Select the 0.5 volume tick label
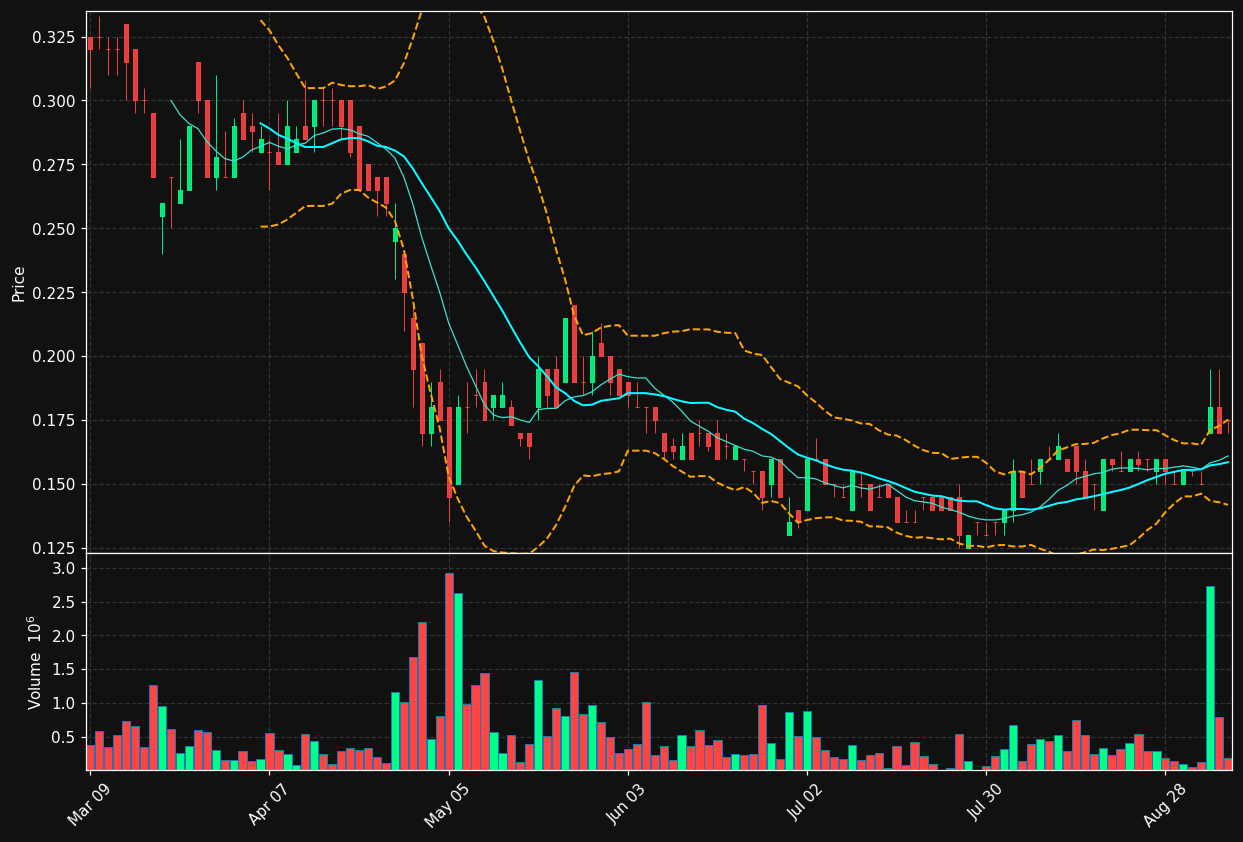Screen dimensions: 1243x842 65,738
